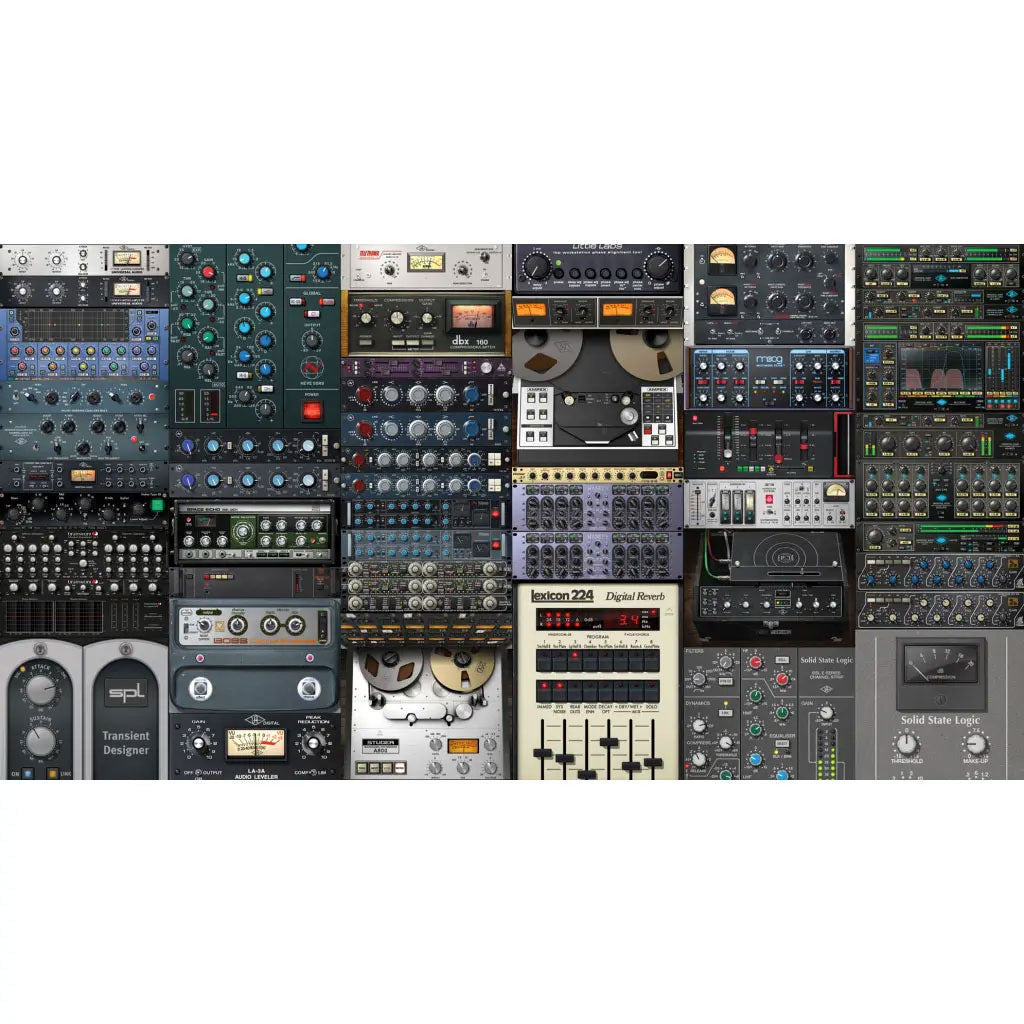This screenshot has width=1024, height=1024.
Task: Click the 'Digital Reverb' title on Lexicon
Action: pyautogui.click(x=635, y=596)
